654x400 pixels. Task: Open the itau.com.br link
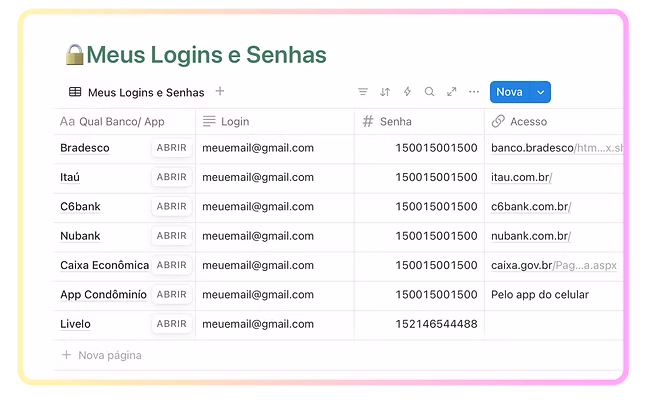pos(520,178)
